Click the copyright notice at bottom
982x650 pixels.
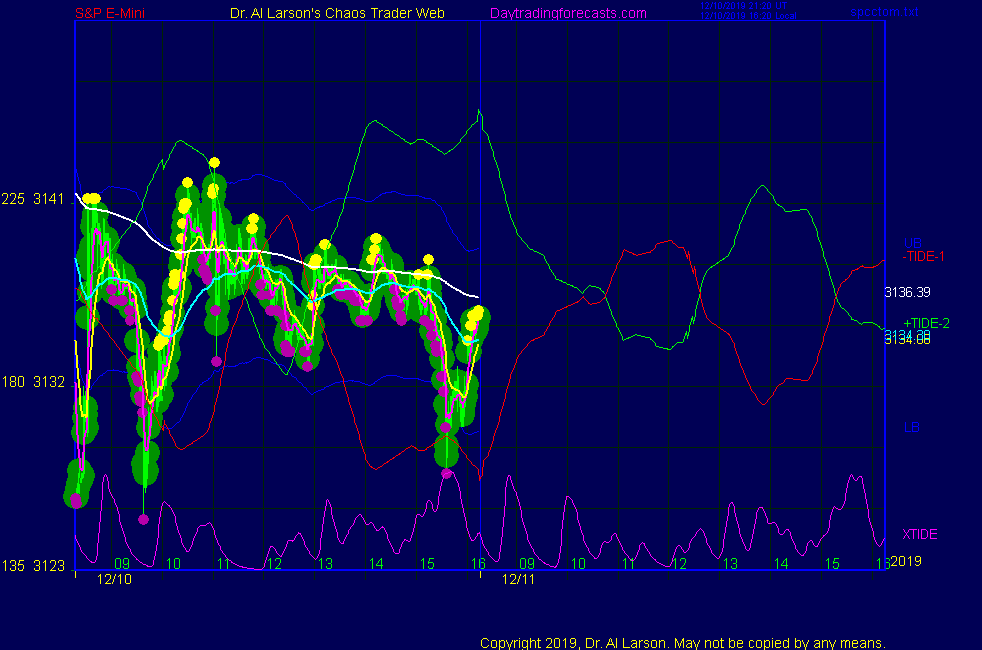683,643
